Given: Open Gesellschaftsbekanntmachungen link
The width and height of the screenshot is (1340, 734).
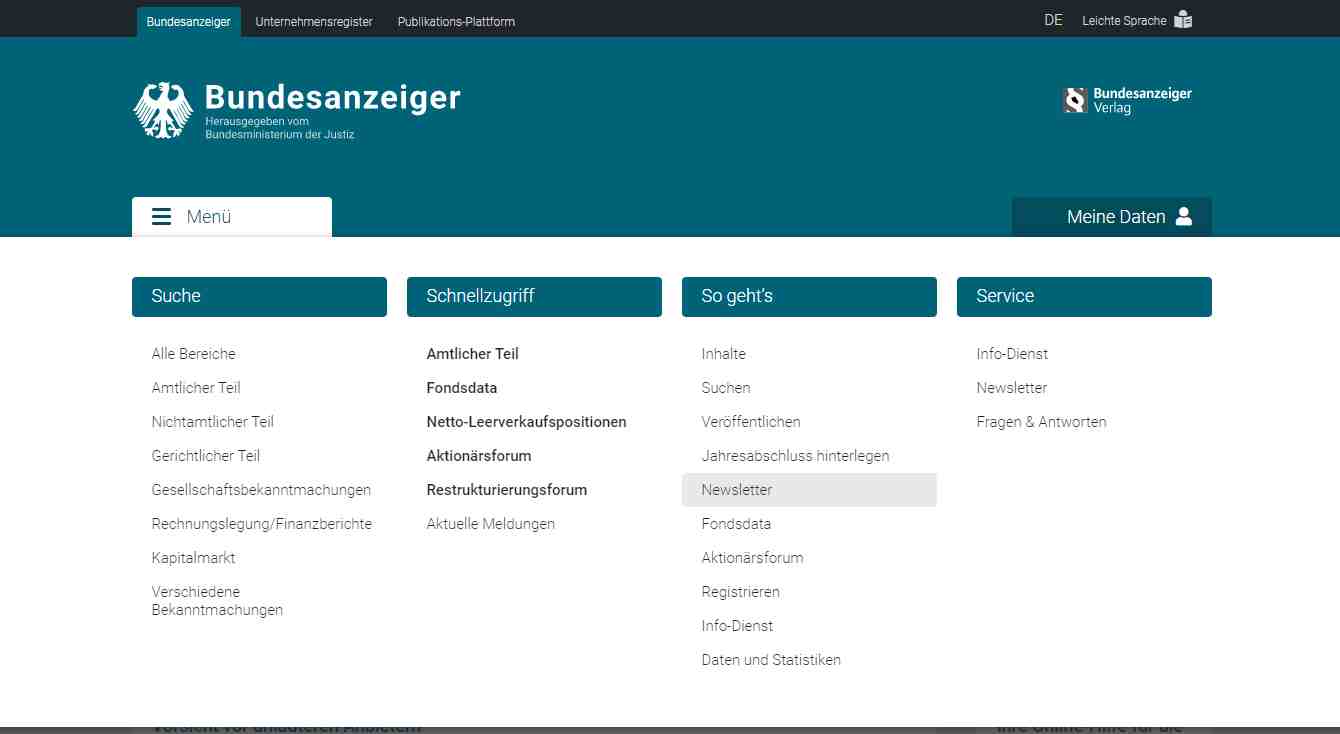Looking at the screenshot, I should (261, 490).
